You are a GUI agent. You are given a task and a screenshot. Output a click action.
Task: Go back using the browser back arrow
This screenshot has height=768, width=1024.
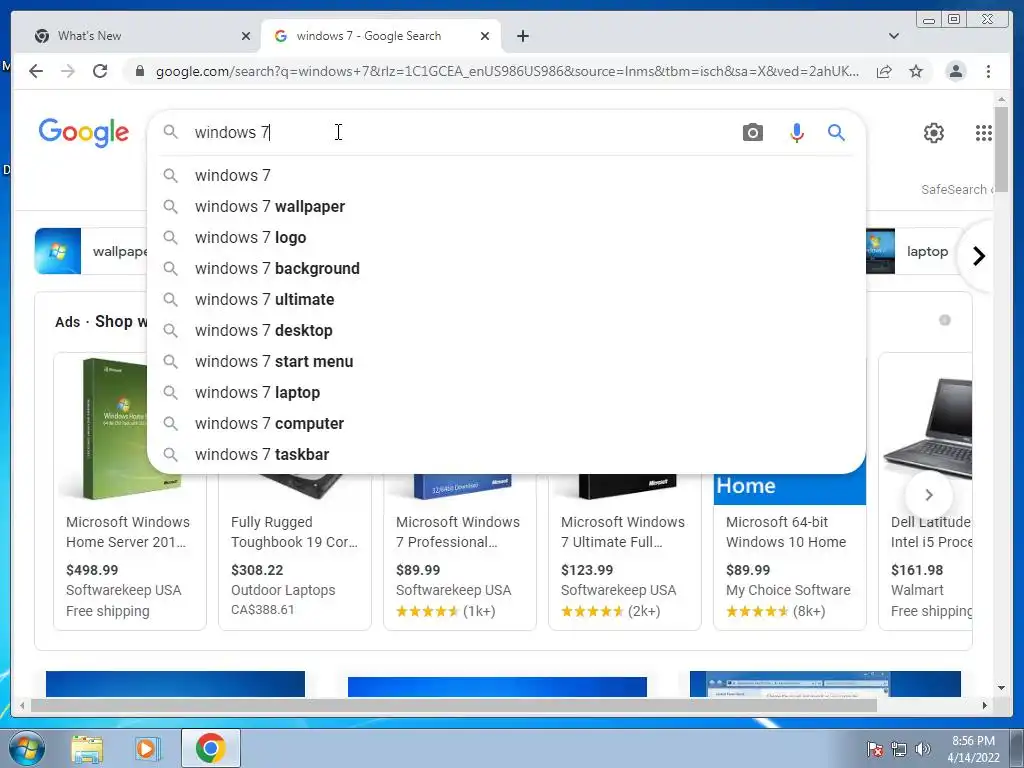click(36, 71)
